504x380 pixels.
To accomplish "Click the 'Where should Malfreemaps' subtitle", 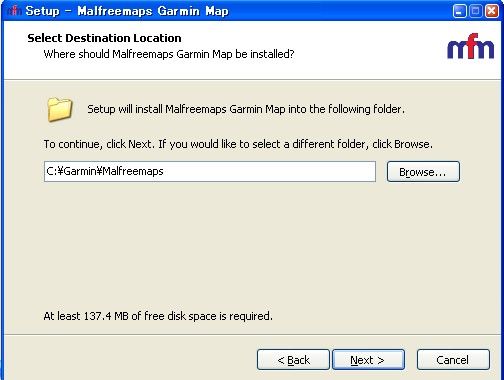I will (x=169, y=54).
